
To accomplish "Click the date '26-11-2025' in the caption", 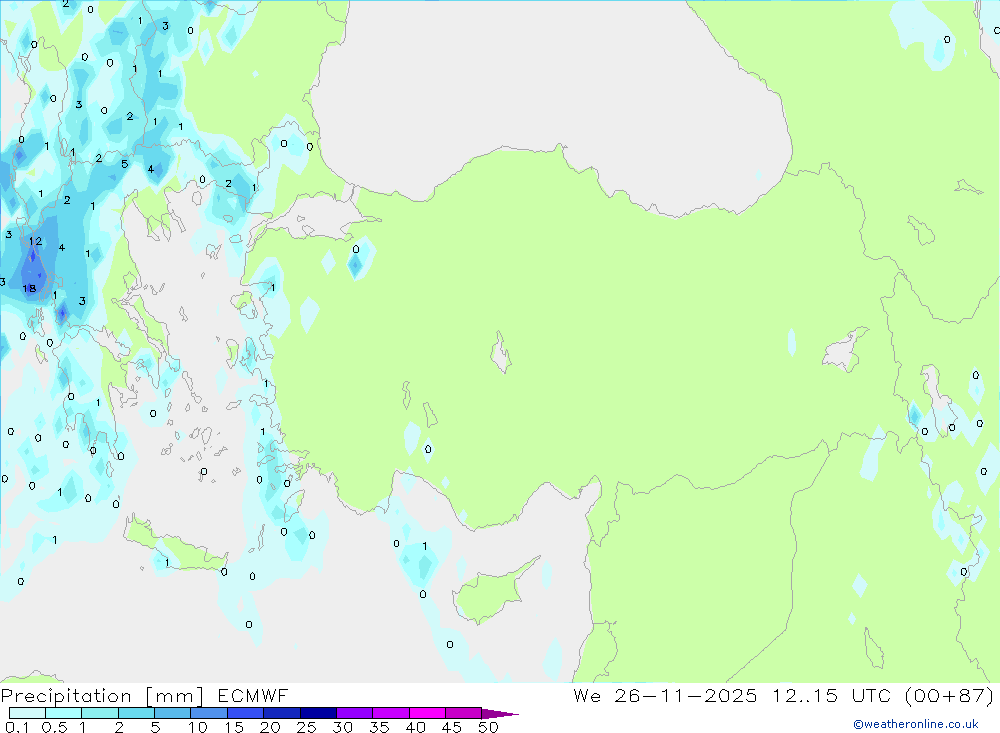I will pyautogui.click(x=686, y=696).
